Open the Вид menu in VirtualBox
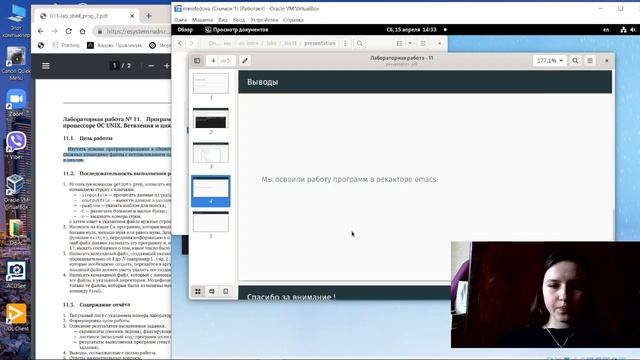The height and width of the screenshot is (360, 640). click(223, 20)
